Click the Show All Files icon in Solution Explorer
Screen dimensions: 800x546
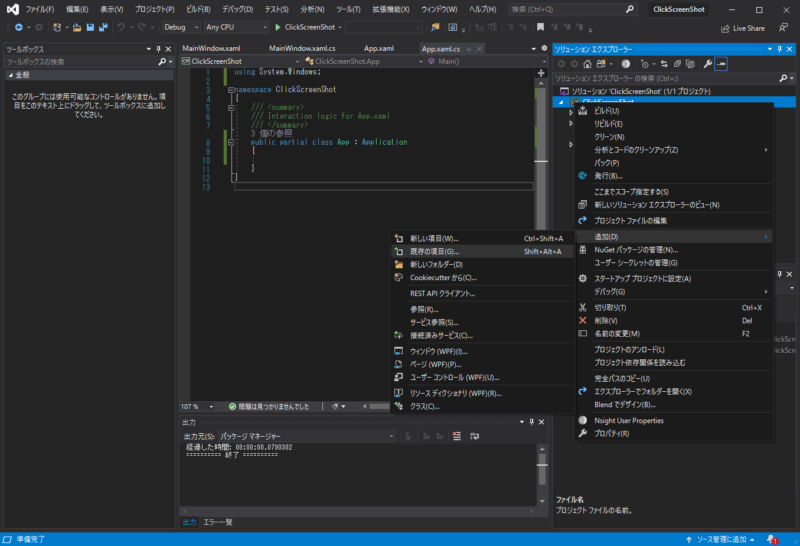(x=690, y=64)
